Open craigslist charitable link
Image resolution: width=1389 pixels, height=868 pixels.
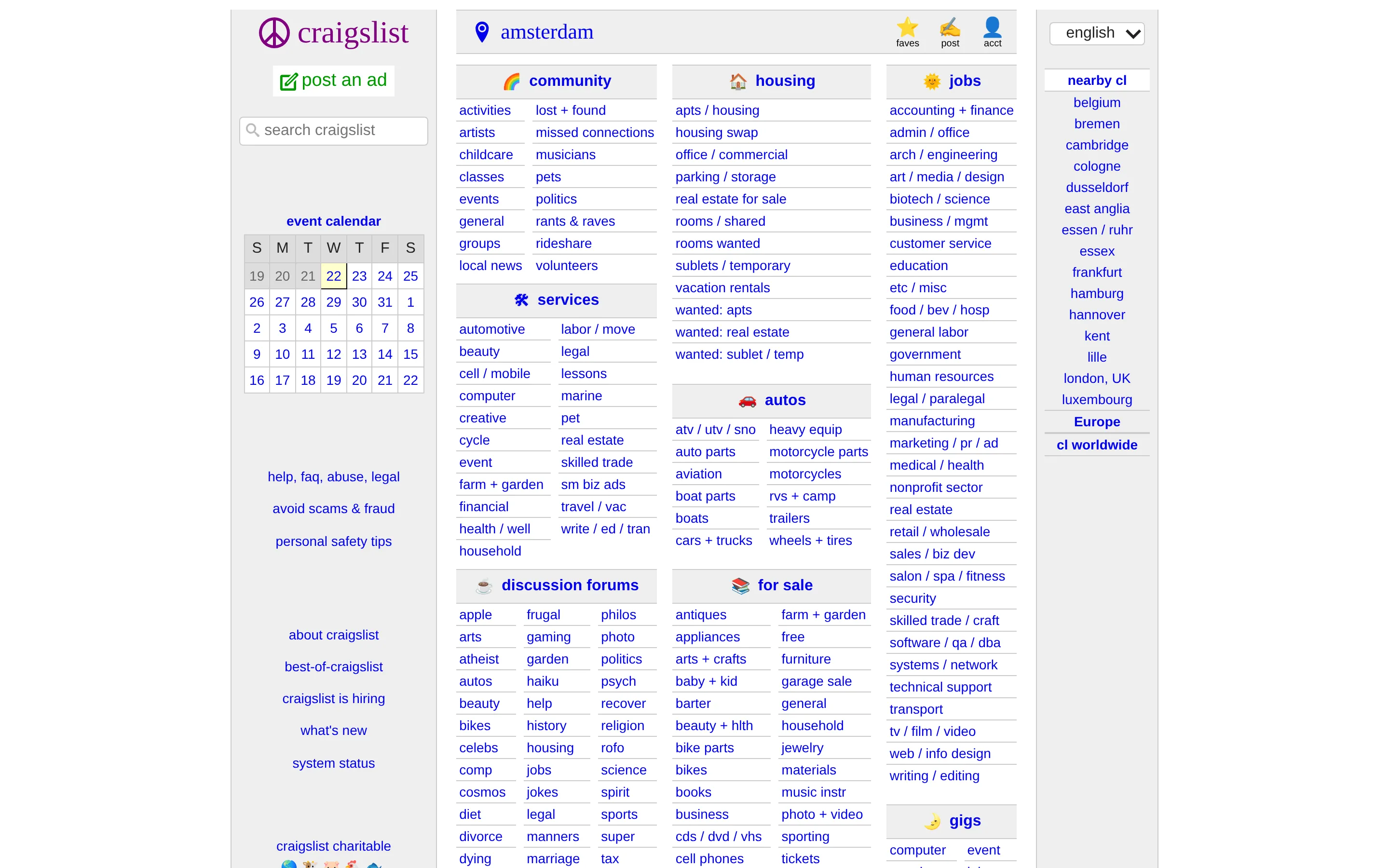point(333,847)
